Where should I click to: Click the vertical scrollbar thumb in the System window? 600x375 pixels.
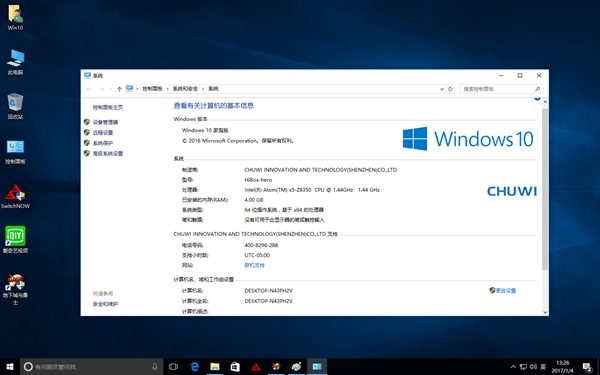[545, 190]
